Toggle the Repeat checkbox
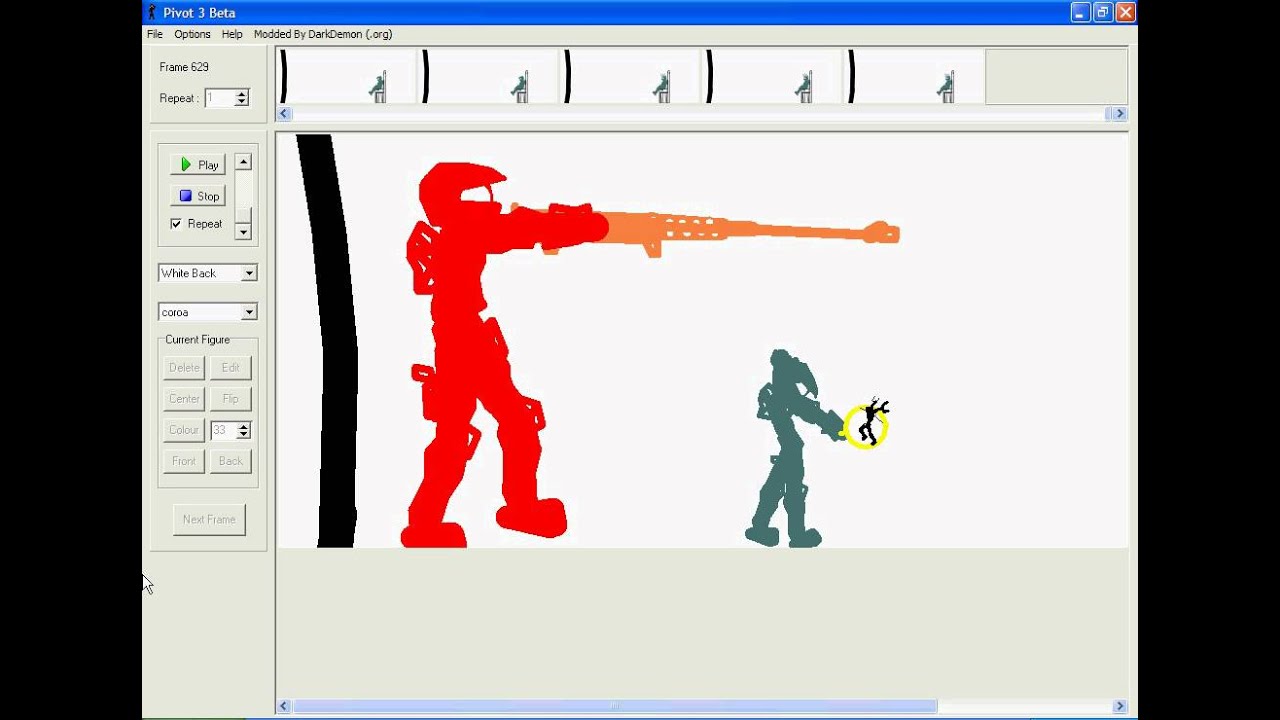 coord(176,224)
